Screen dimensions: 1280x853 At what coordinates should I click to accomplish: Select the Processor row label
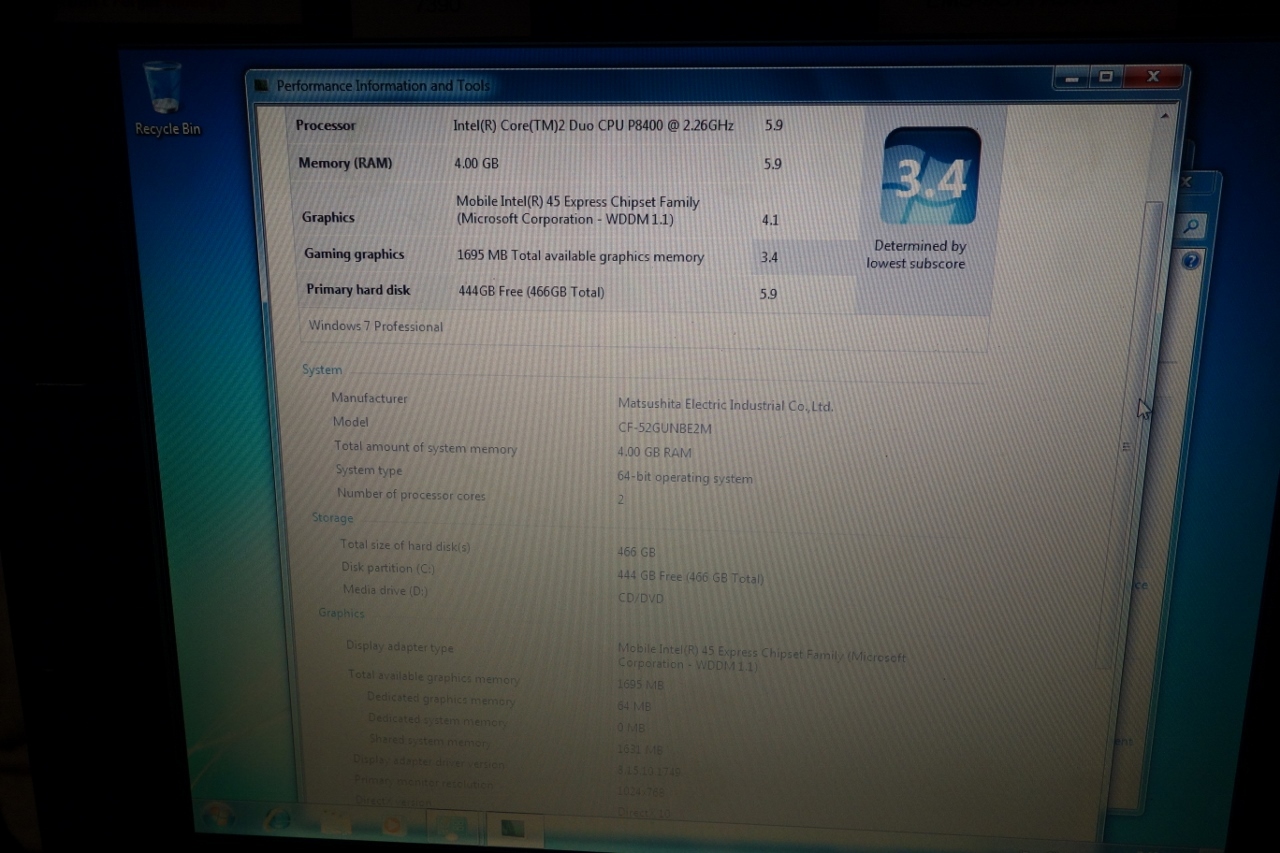pos(325,126)
